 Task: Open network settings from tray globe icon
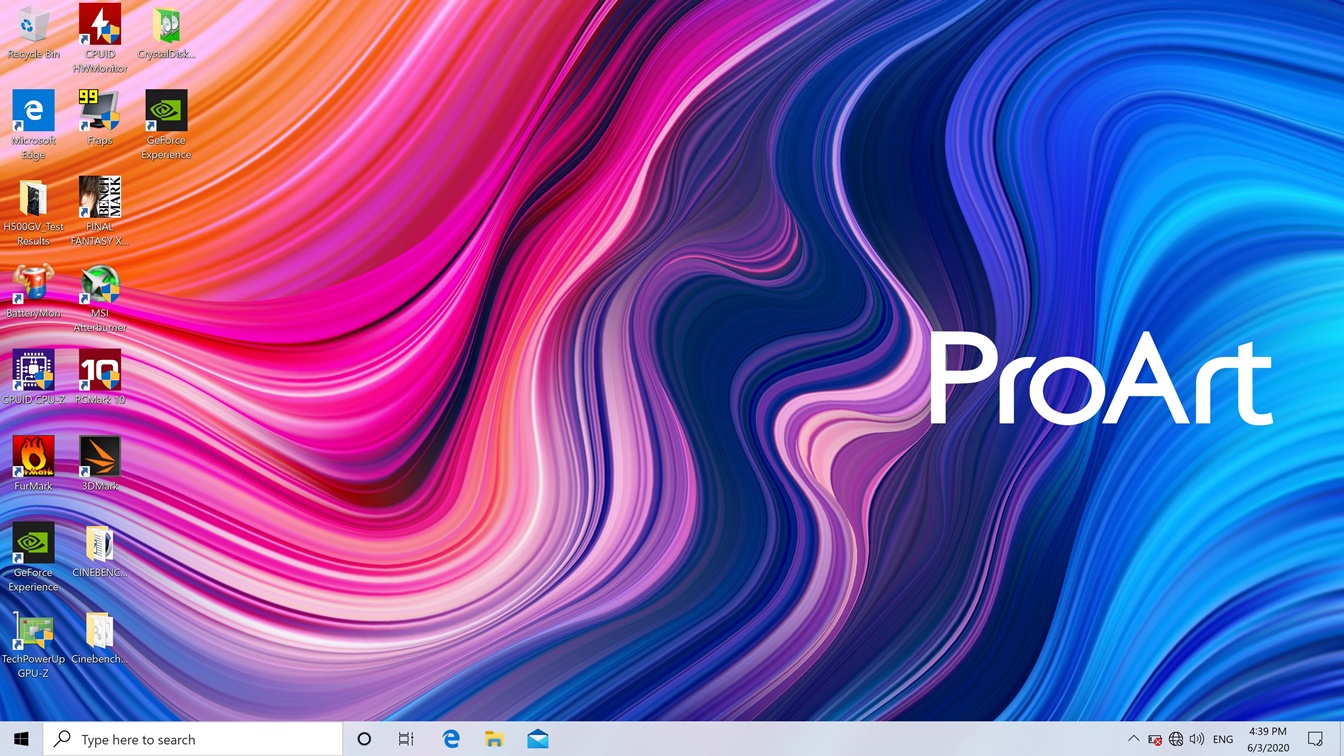(1176, 739)
